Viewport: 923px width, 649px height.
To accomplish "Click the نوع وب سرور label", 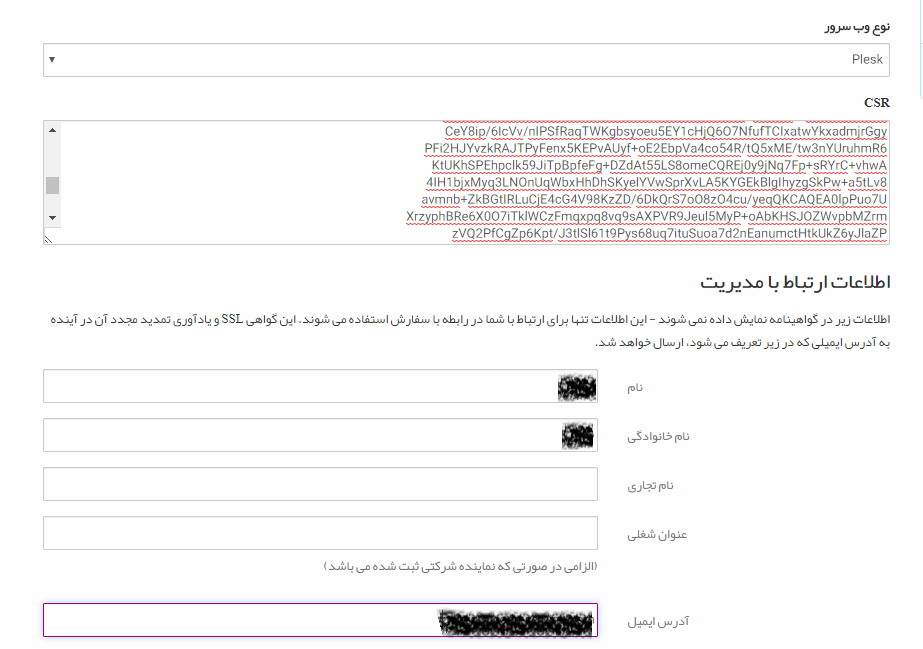I will 854,26.
